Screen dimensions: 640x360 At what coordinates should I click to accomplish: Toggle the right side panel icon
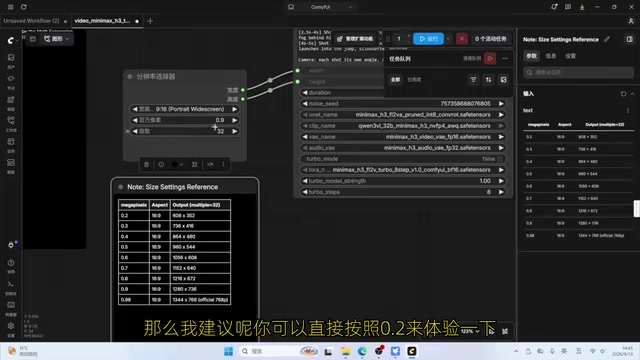629,39
